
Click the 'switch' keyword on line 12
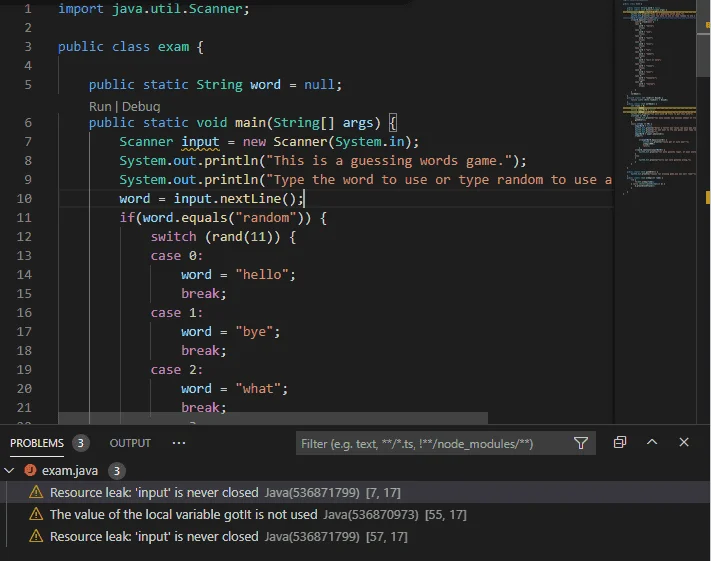click(x=173, y=237)
